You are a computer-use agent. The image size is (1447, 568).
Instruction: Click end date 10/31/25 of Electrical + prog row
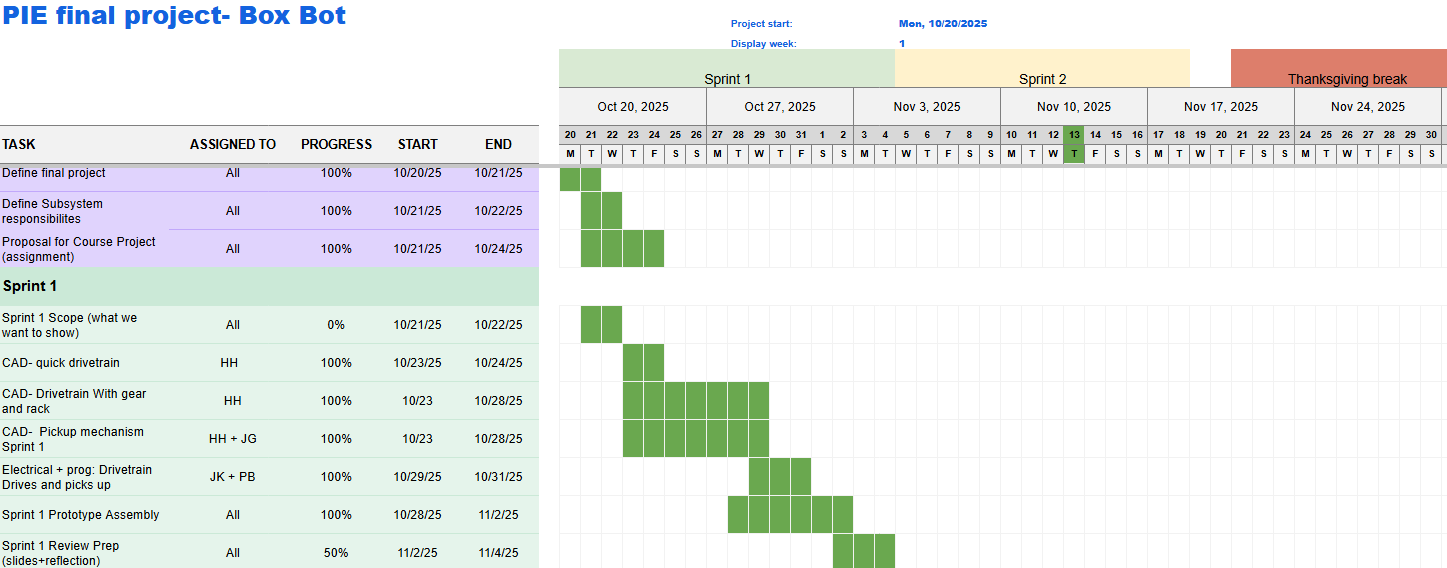(498, 477)
